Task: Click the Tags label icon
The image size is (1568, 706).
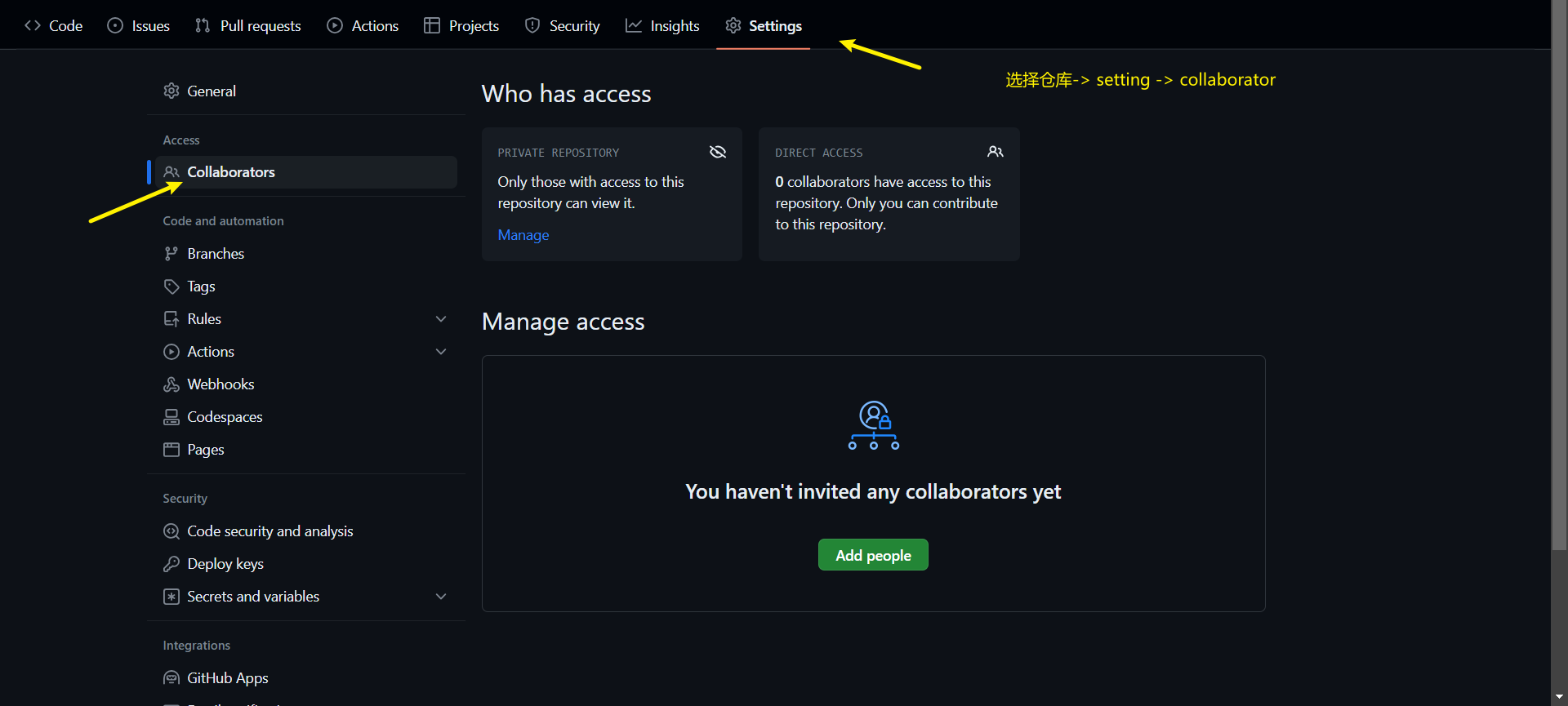Action: pyautogui.click(x=171, y=286)
